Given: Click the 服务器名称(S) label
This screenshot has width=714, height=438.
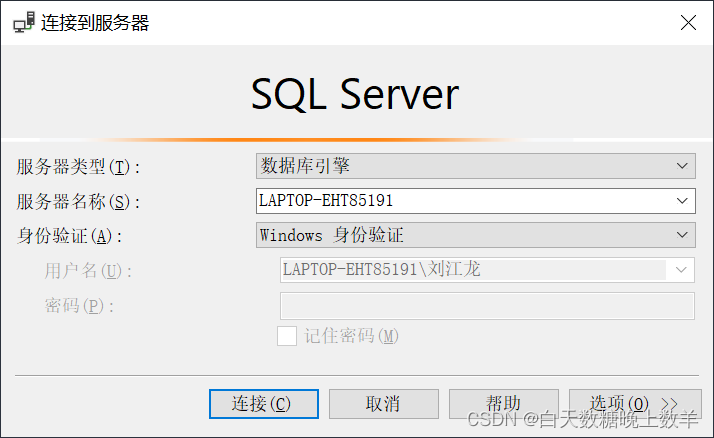Looking at the screenshot, I should click(78, 201).
